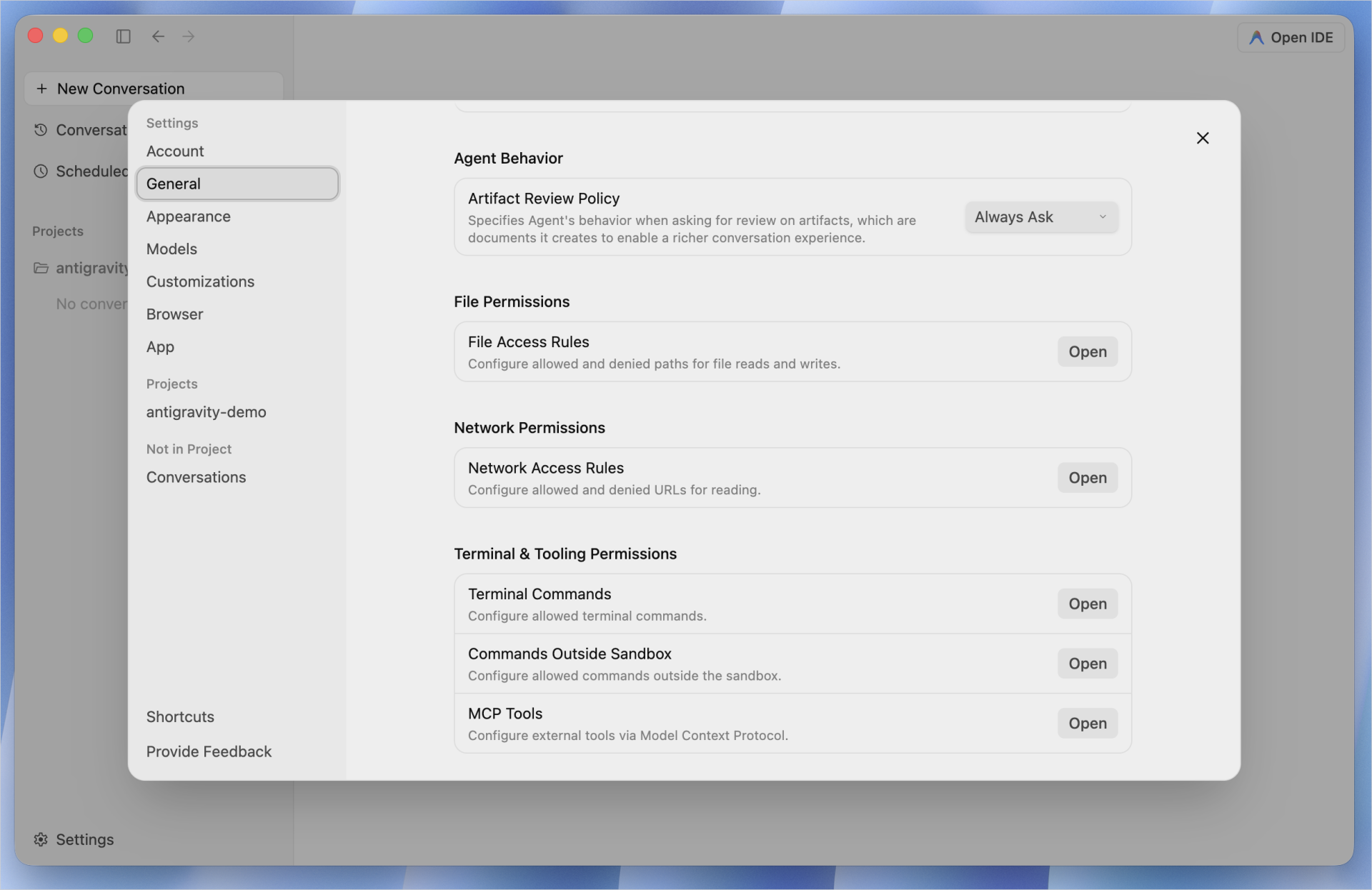Click the macOS green zoom button
This screenshot has height=890, width=1372.
[85, 36]
